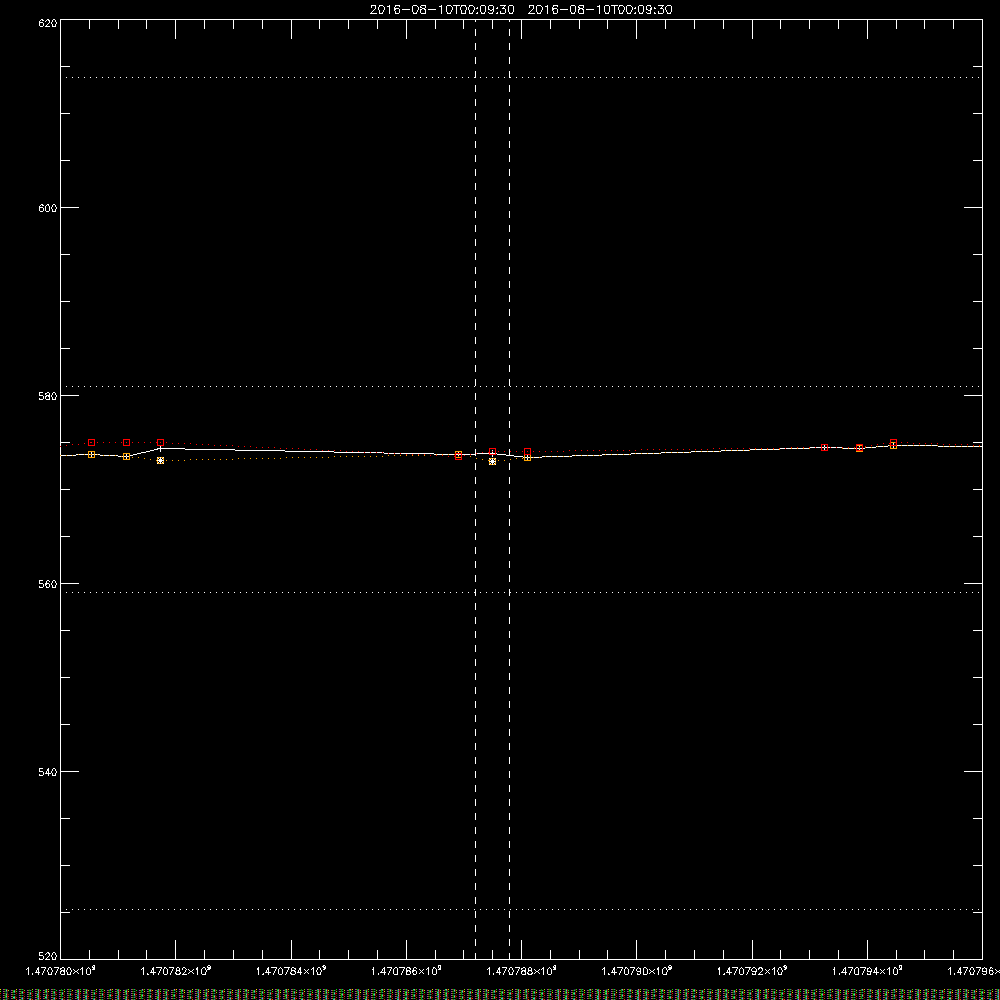Select x-axis label 1.470788×10⁹
The image size is (1000, 1000).
522,971
